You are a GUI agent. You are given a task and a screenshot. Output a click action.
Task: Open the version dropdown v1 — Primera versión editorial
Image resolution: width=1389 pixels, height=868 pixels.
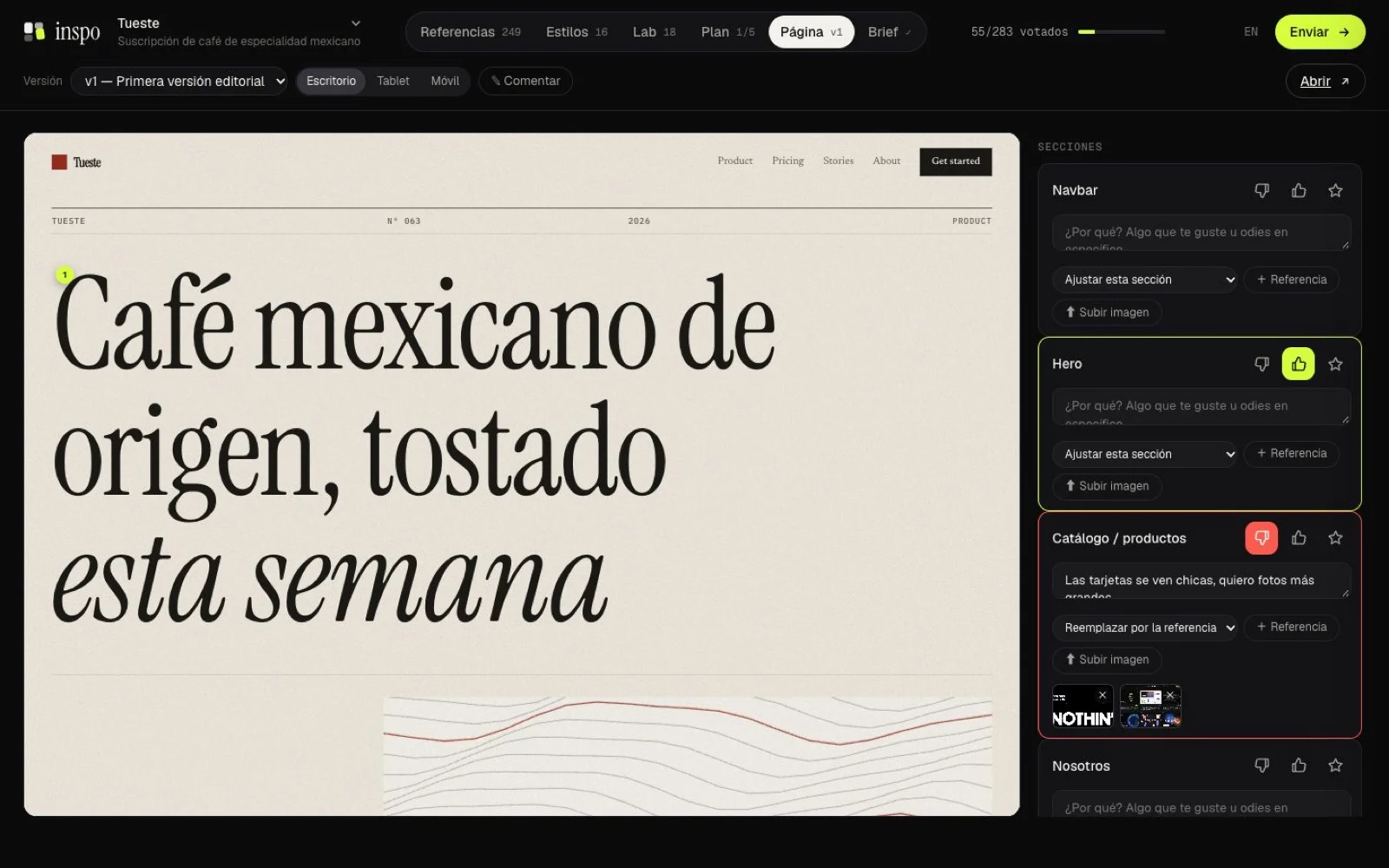179,81
